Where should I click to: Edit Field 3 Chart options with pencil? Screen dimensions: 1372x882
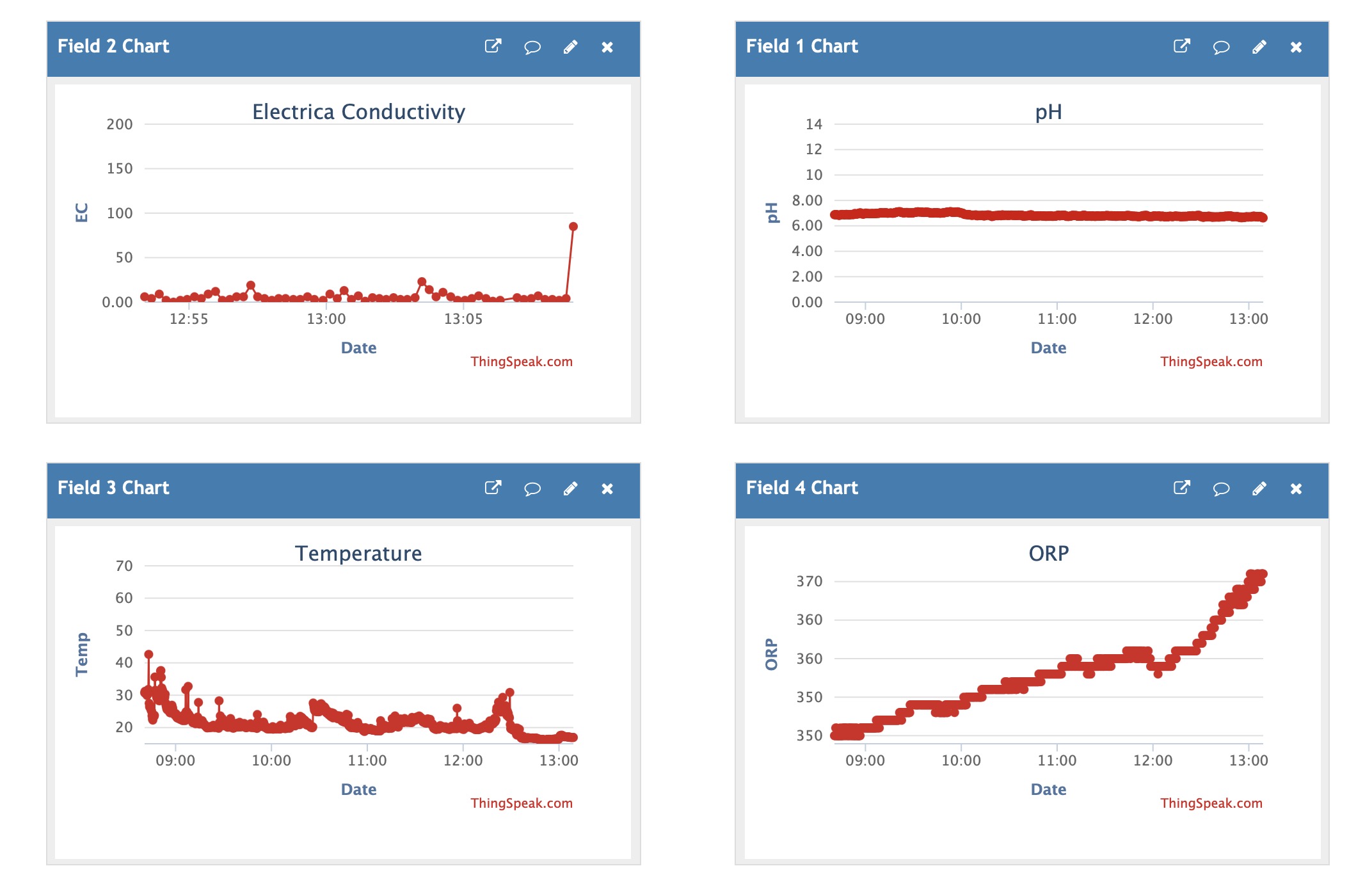coord(570,488)
